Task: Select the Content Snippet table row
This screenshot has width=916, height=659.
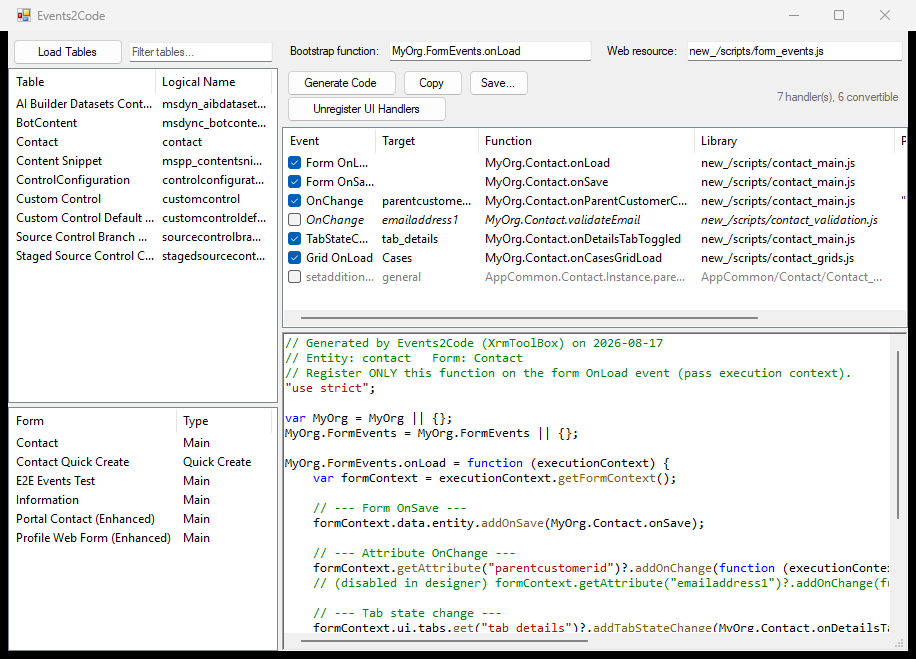Action: click(x=142, y=161)
